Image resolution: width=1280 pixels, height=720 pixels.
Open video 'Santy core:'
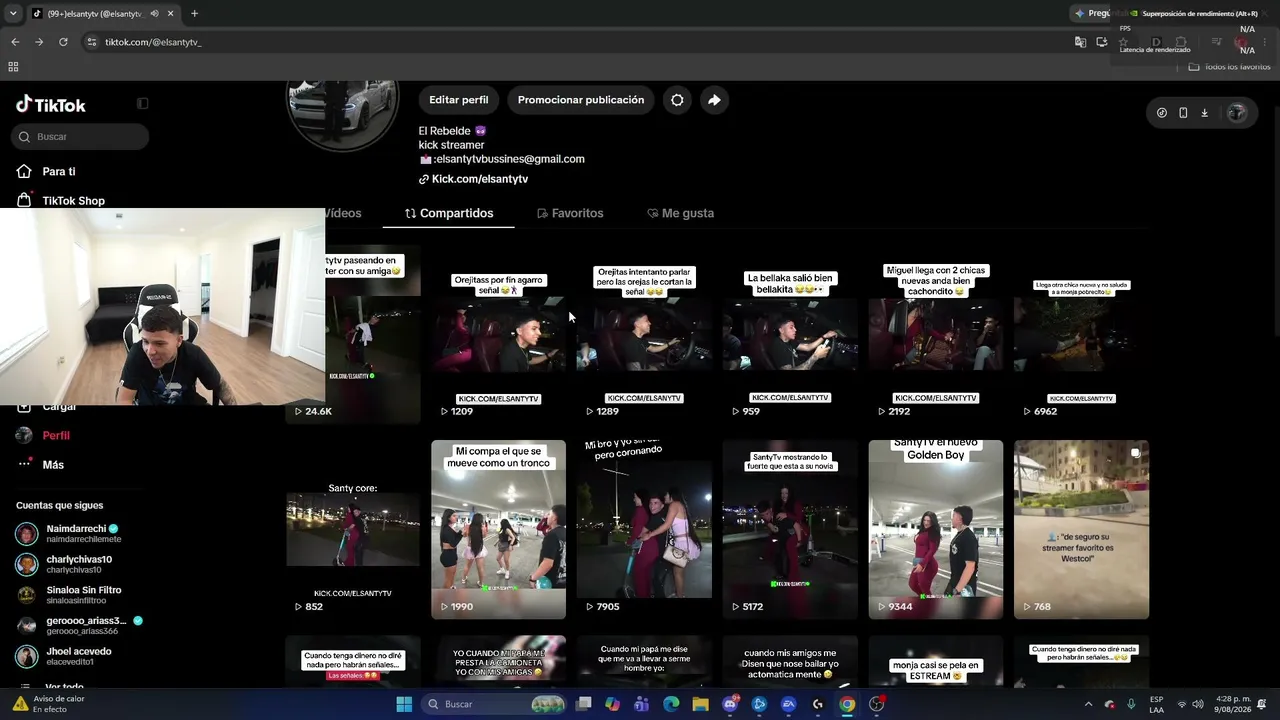tap(353, 530)
